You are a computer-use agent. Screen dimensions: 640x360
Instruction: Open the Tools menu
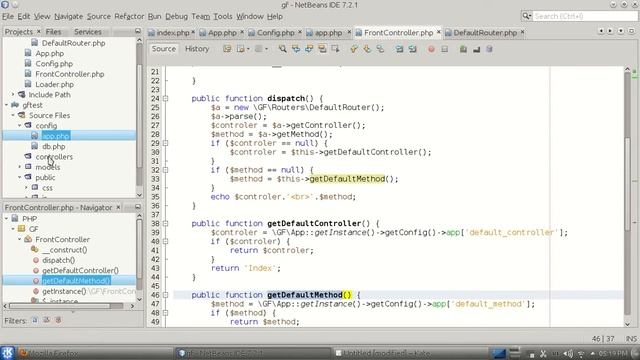point(223,16)
